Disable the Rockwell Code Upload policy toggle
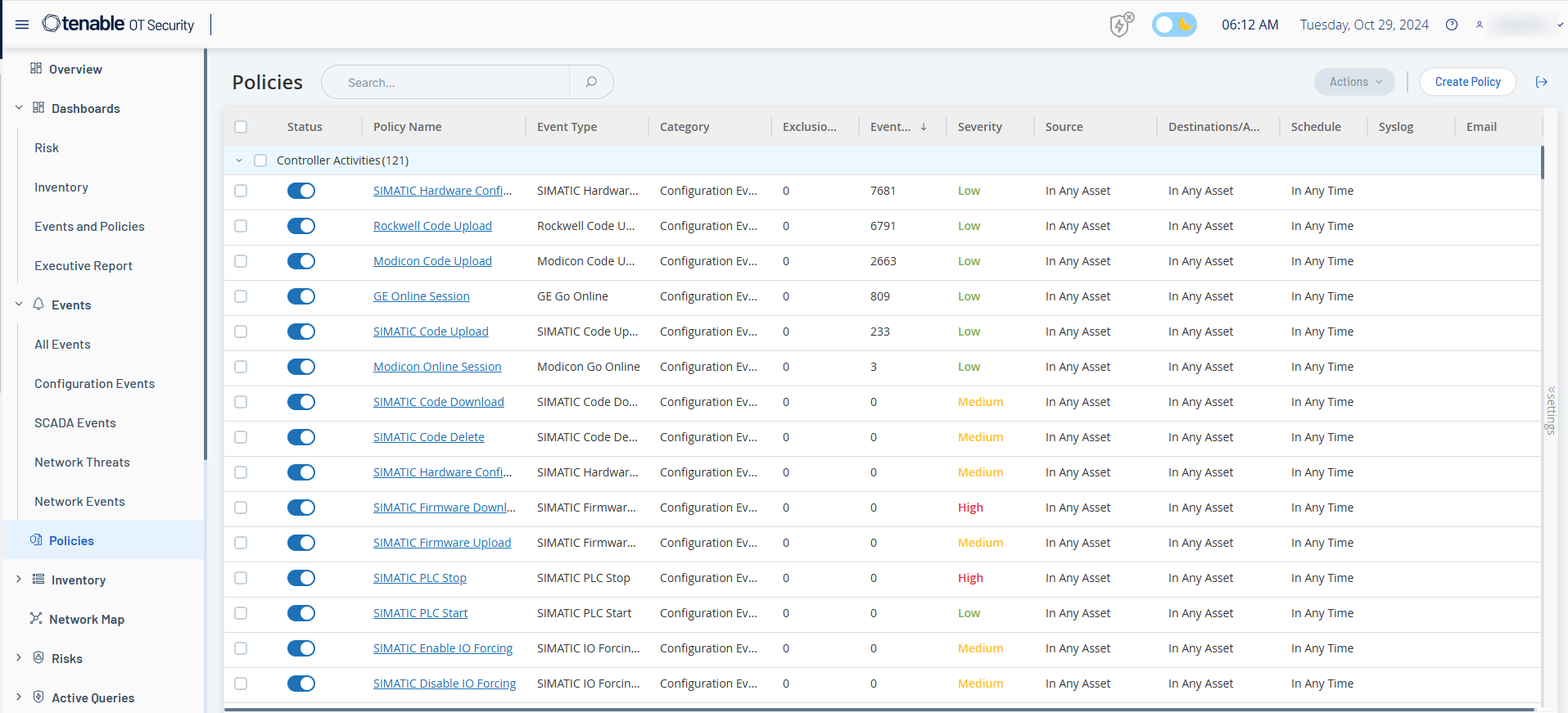Viewport: 1568px width, 713px height. (301, 226)
